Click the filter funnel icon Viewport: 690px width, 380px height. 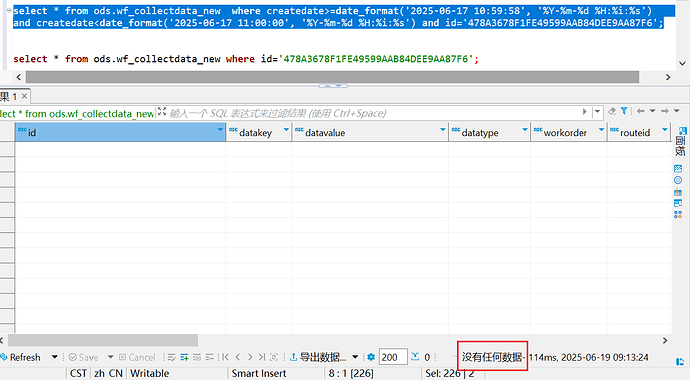[x=624, y=111]
